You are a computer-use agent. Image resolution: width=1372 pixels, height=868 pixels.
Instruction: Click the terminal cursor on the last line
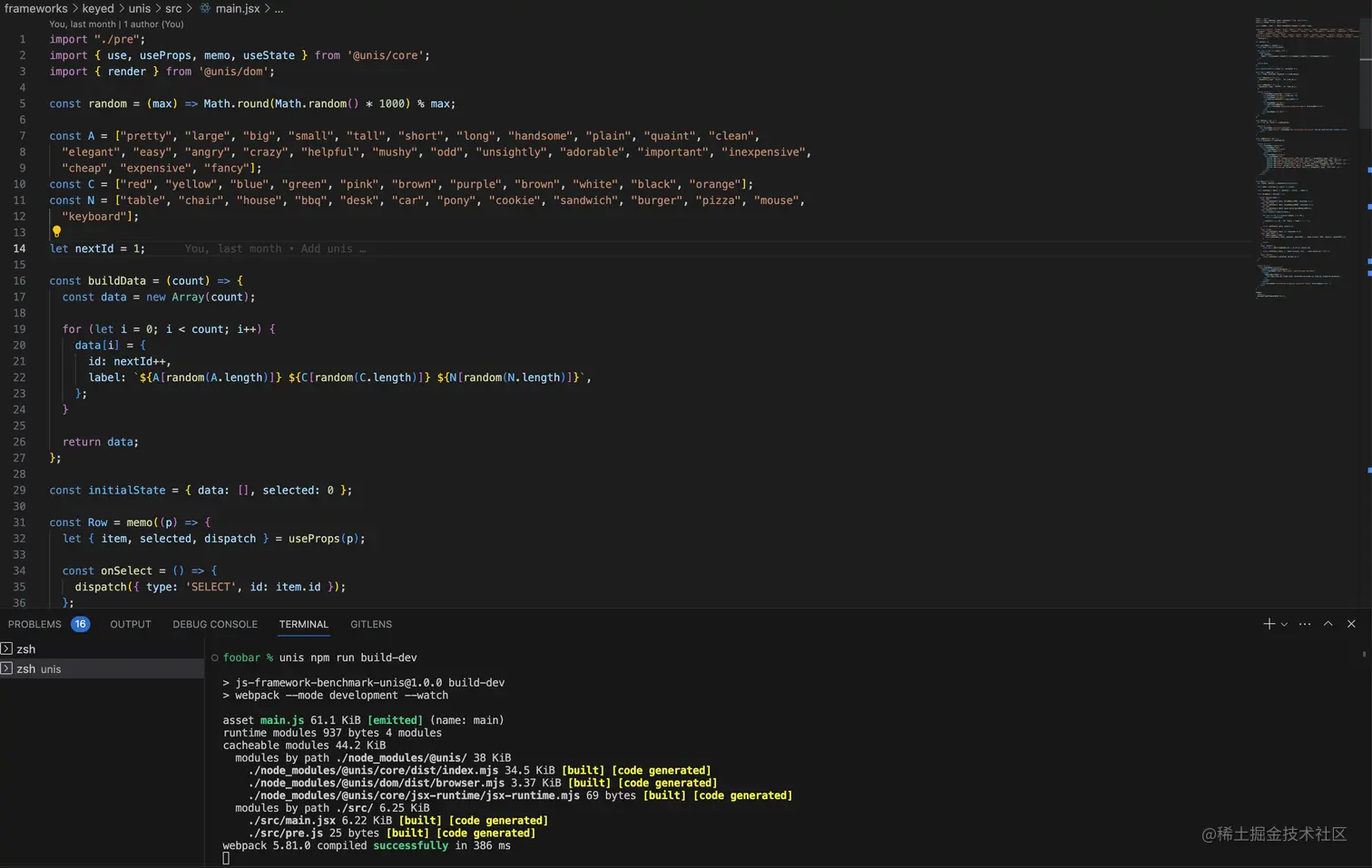[226, 858]
